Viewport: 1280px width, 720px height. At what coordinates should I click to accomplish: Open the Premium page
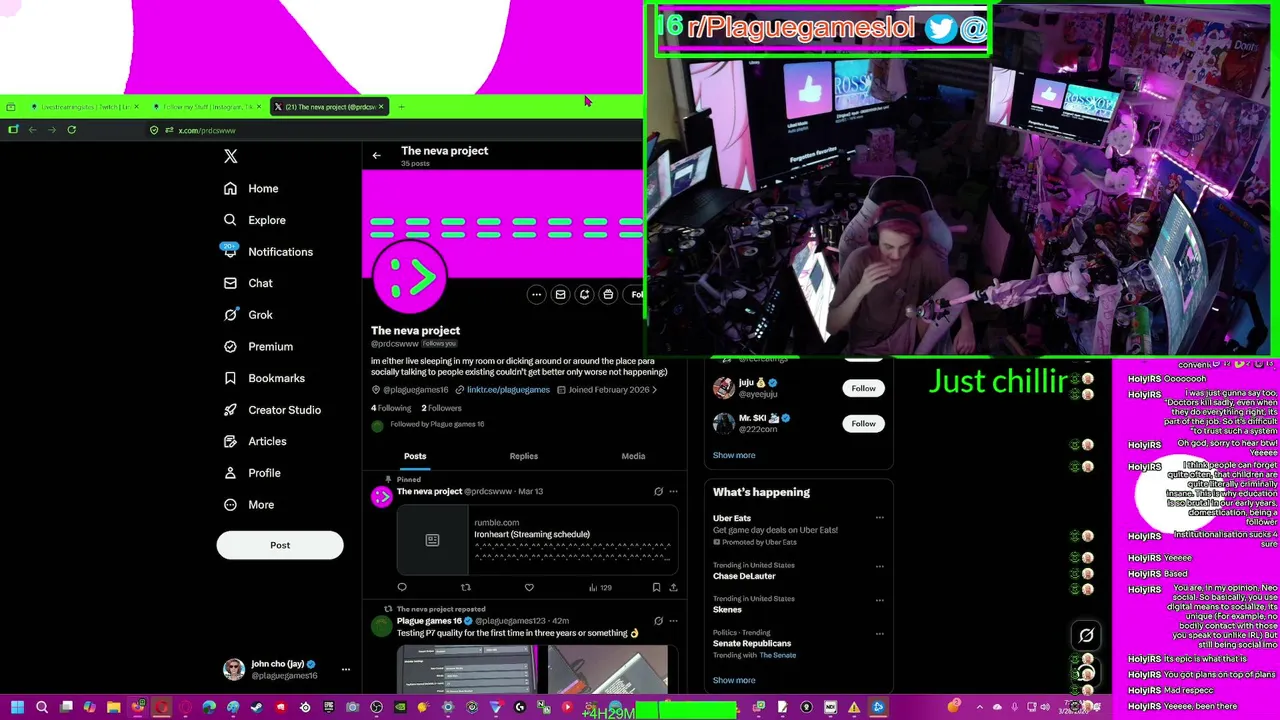click(258, 346)
